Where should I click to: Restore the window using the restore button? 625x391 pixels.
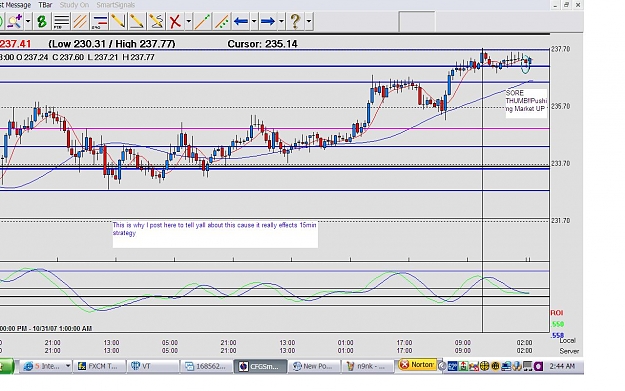point(566,5)
